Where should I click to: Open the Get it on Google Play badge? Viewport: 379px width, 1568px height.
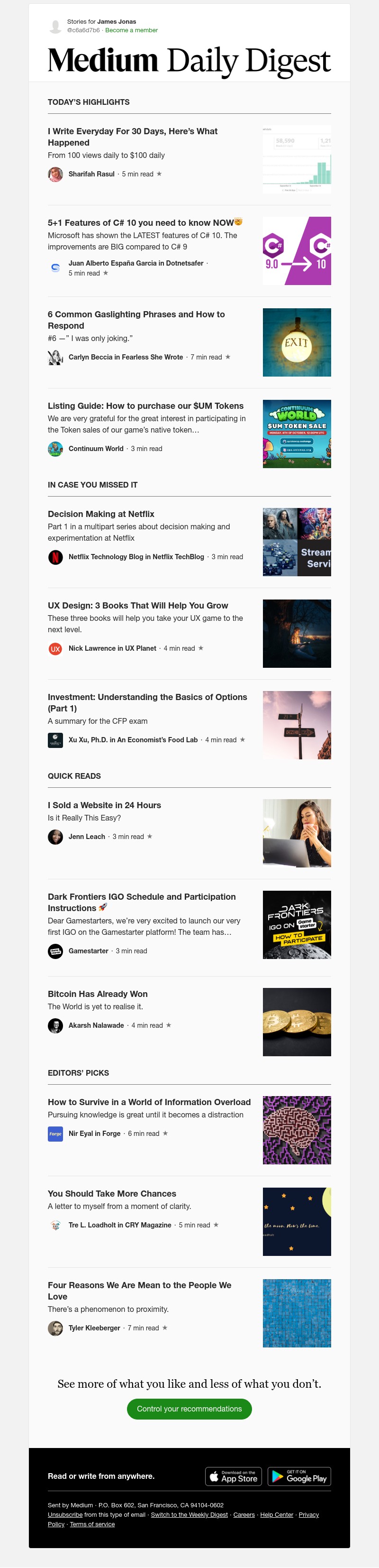[x=299, y=1476]
